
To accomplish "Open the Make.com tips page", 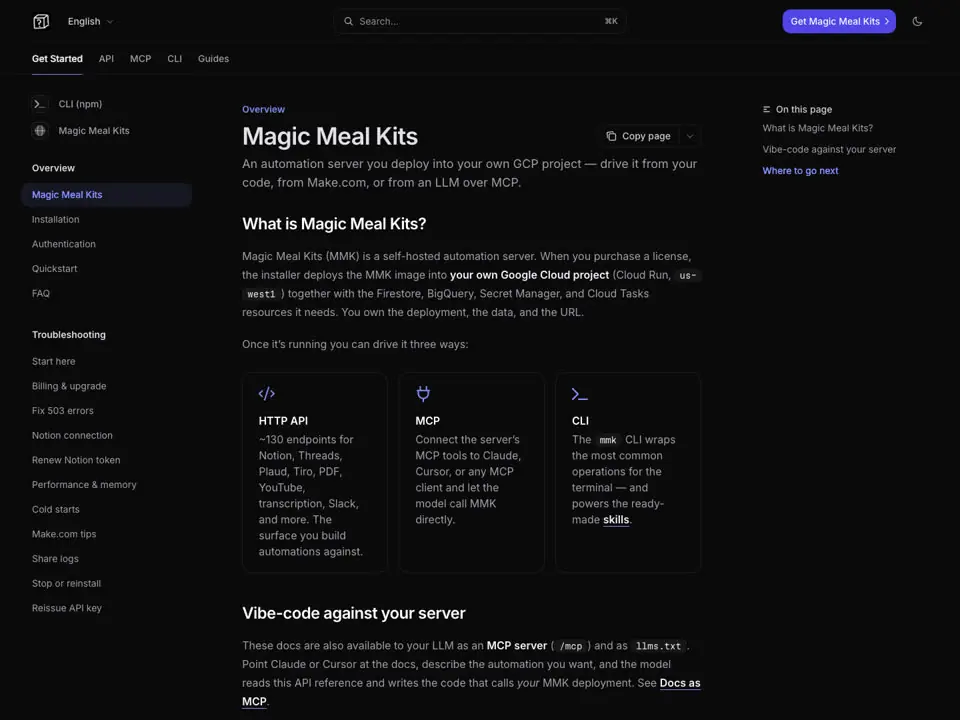I will (x=64, y=534).
